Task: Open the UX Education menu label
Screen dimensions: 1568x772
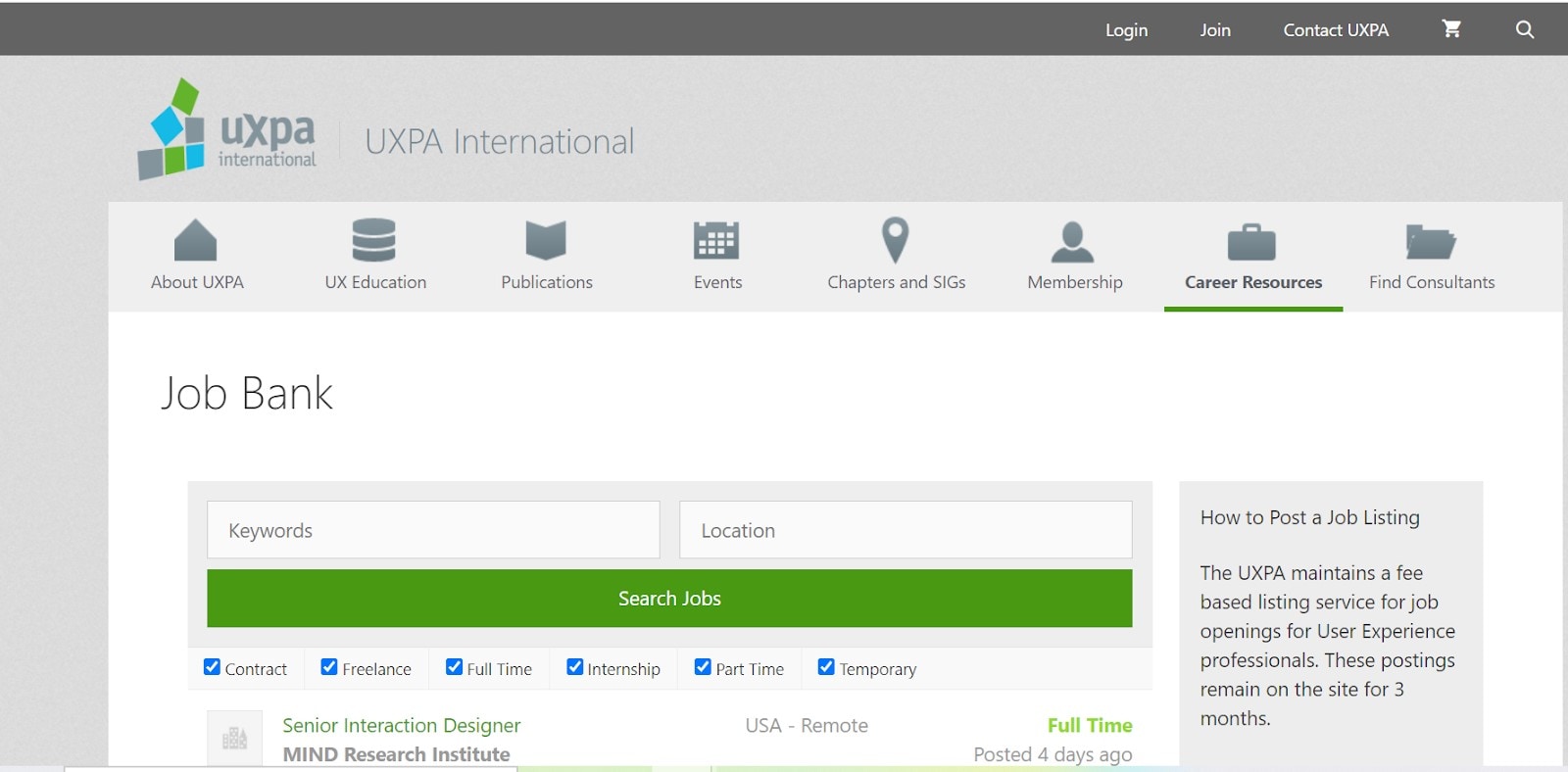Action: 375,282
